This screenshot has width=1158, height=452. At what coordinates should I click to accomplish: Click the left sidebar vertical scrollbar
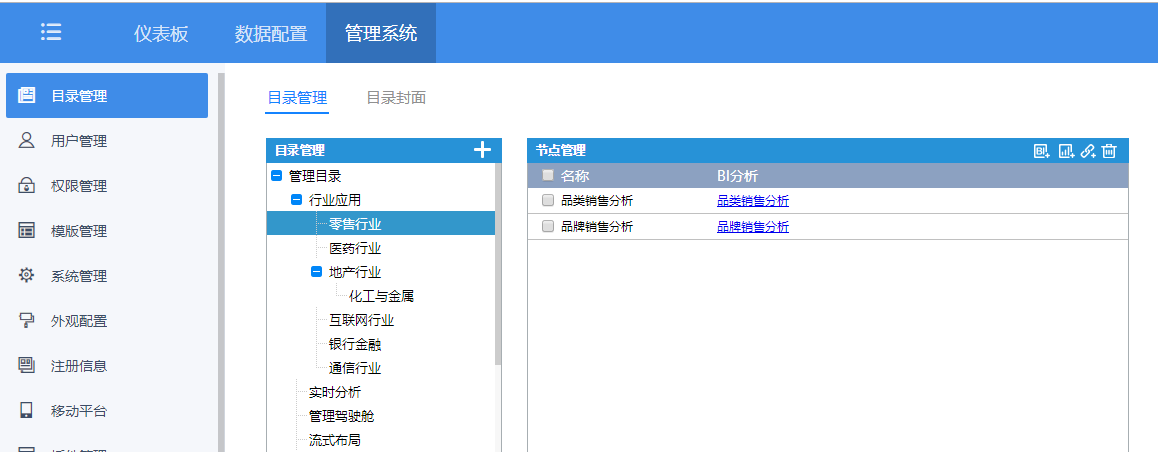(221, 262)
